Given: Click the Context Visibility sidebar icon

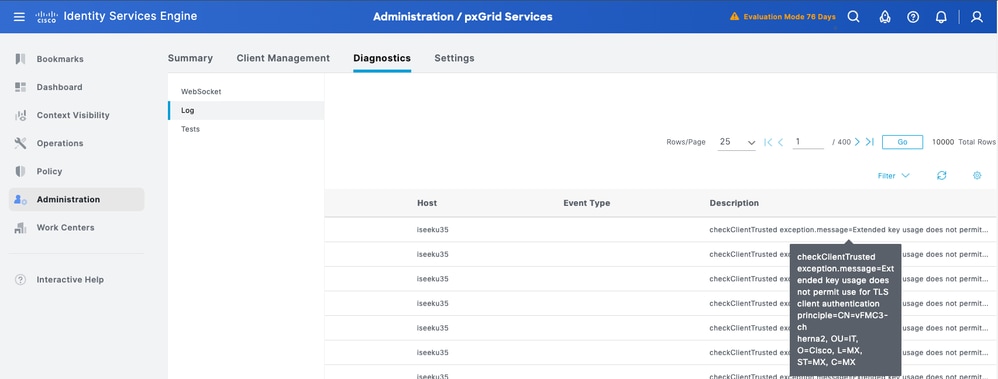Looking at the screenshot, I should coord(20,115).
